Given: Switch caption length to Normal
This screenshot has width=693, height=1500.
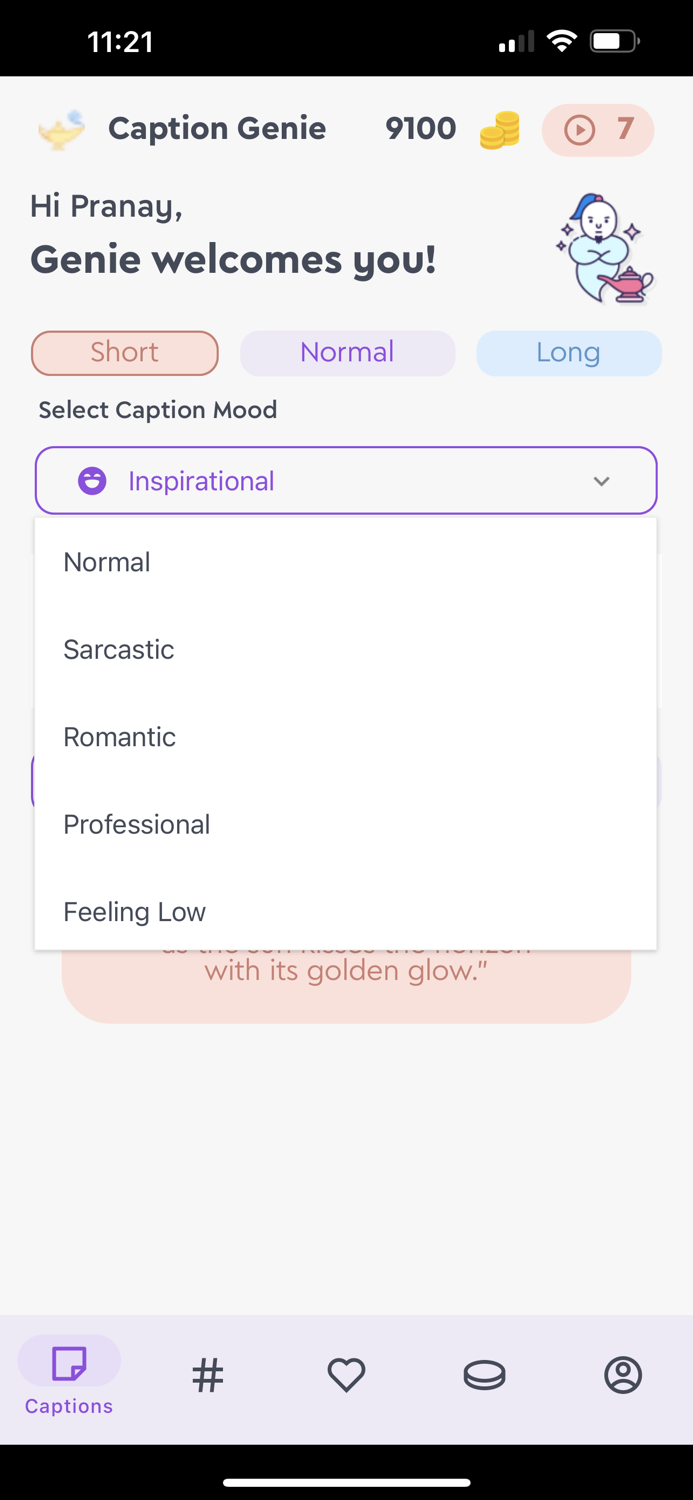Looking at the screenshot, I should 347,353.
